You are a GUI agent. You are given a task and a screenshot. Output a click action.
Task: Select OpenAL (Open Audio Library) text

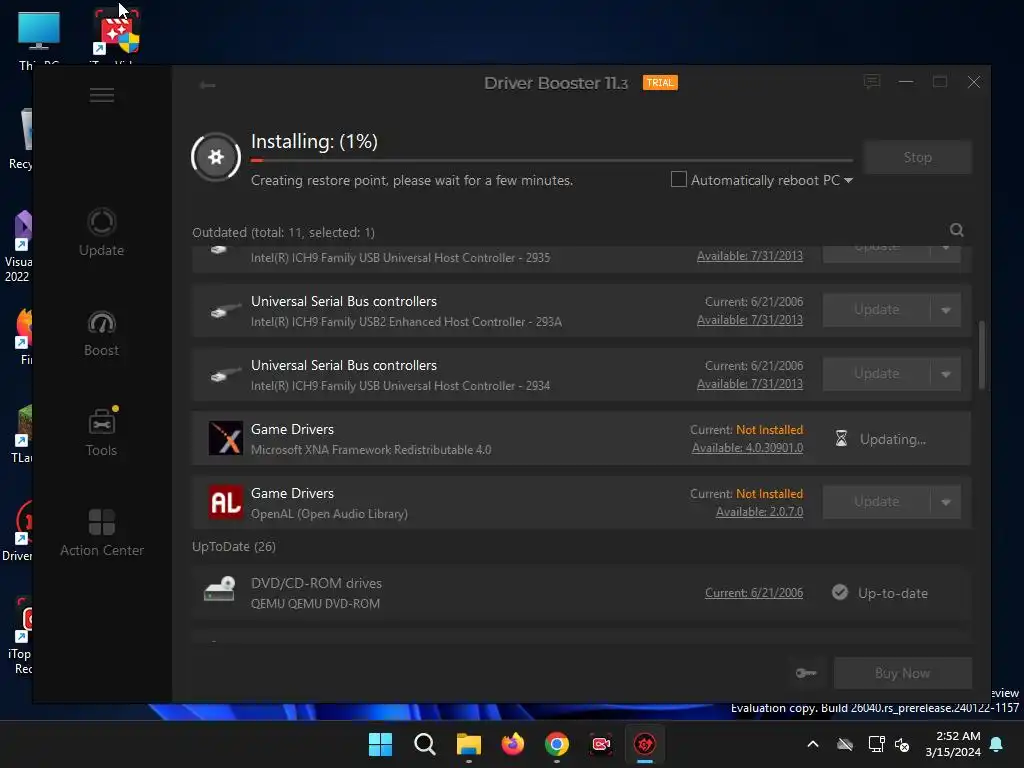click(329, 514)
